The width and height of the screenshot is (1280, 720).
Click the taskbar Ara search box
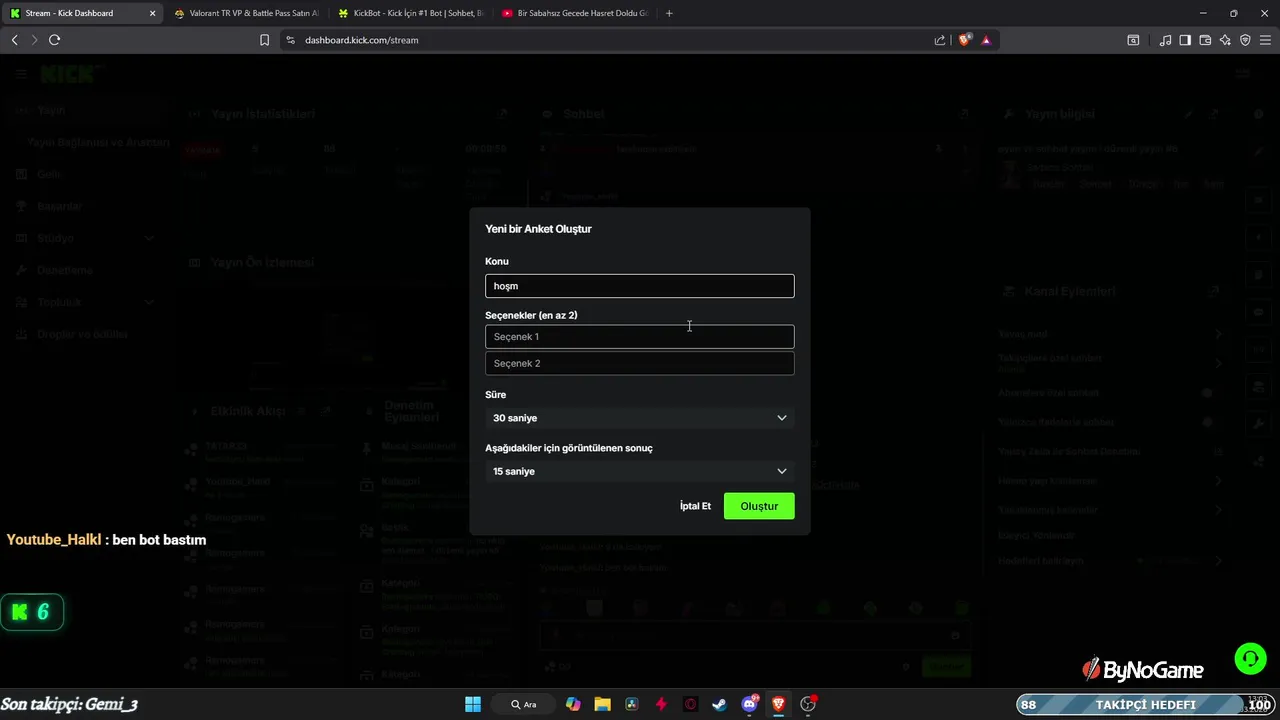pyautogui.click(x=524, y=704)
